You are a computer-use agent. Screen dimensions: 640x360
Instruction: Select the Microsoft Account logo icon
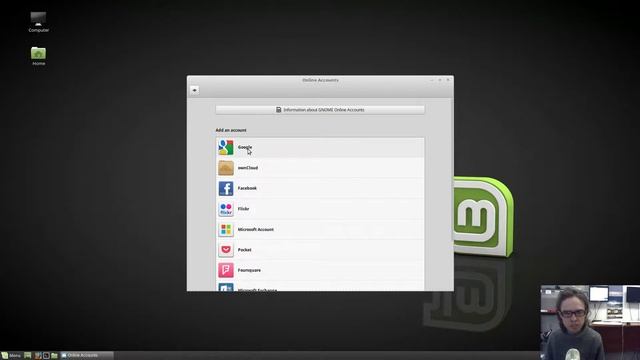226,229
